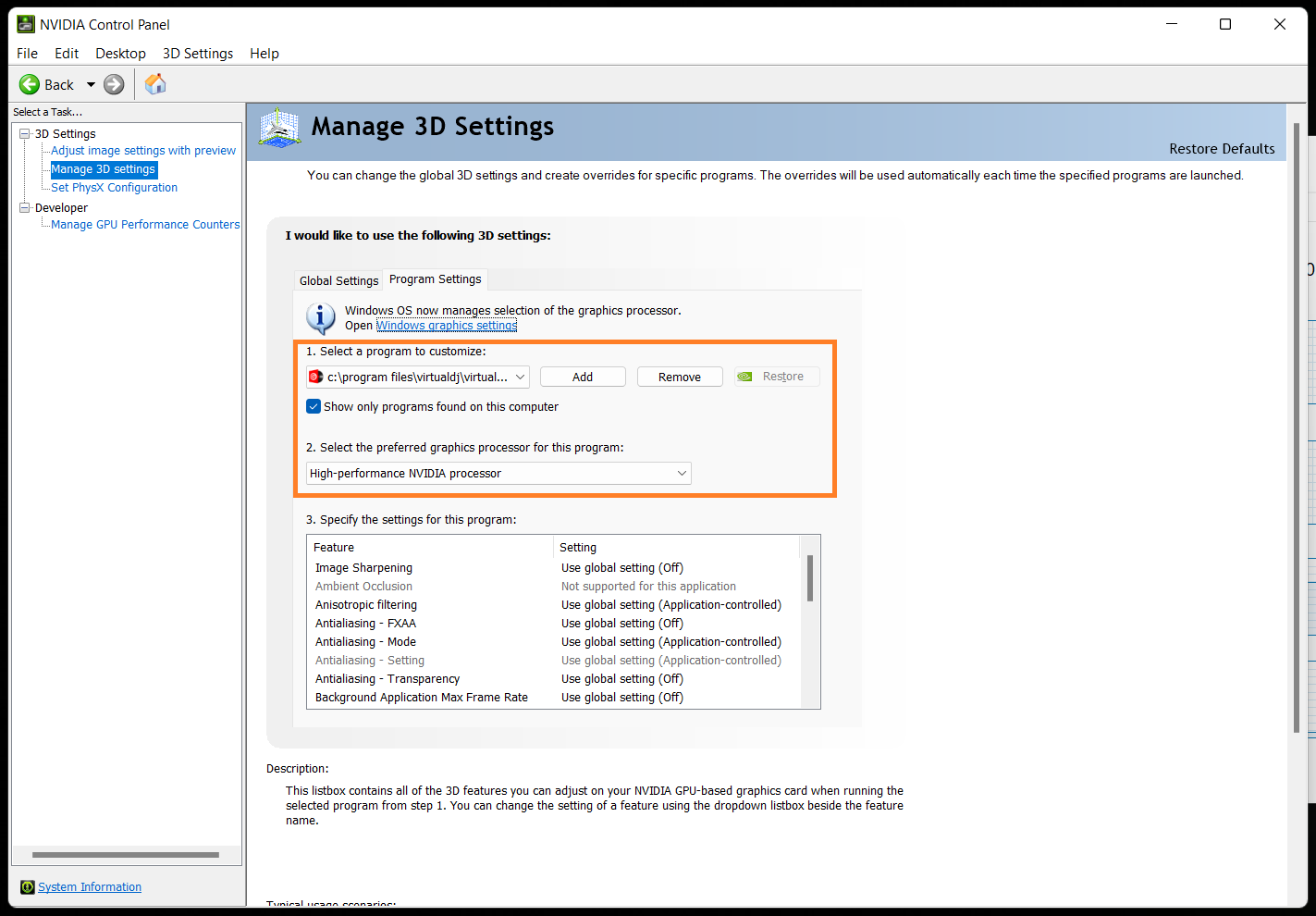Select Manage 3D settings in the tree

tap(104, 169)
